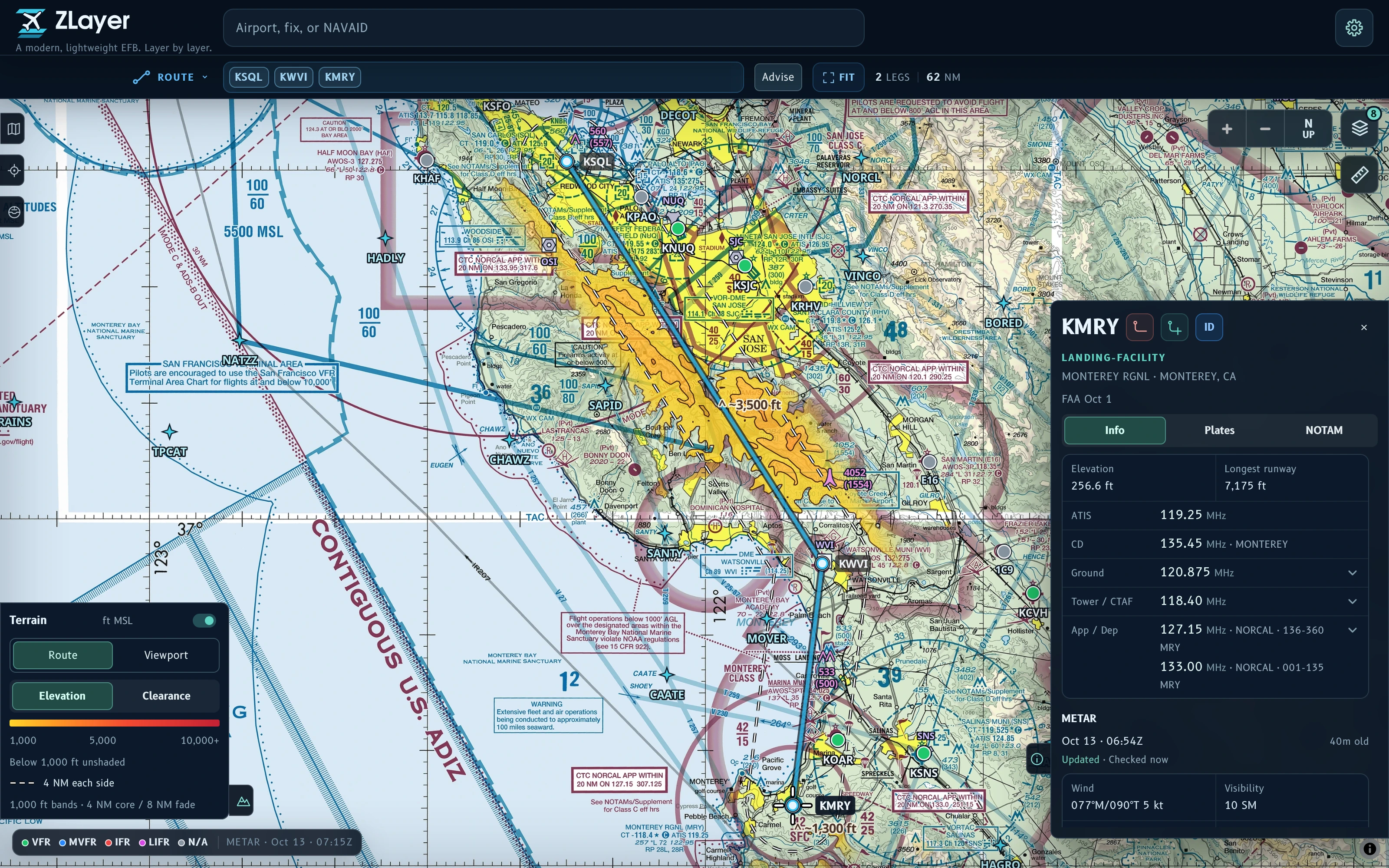The width and height of the screenshot is (1389, 868).
Task: Open the Plates tab
Action: tap(1219, 431)
